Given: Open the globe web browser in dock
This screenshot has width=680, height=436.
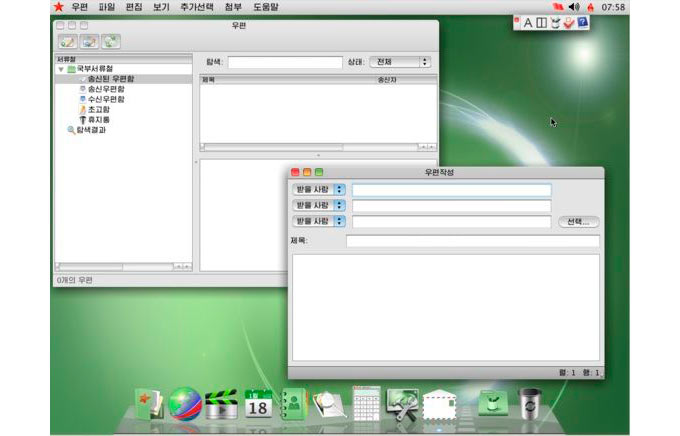Looking at the screenshot, I should point(185,403).
